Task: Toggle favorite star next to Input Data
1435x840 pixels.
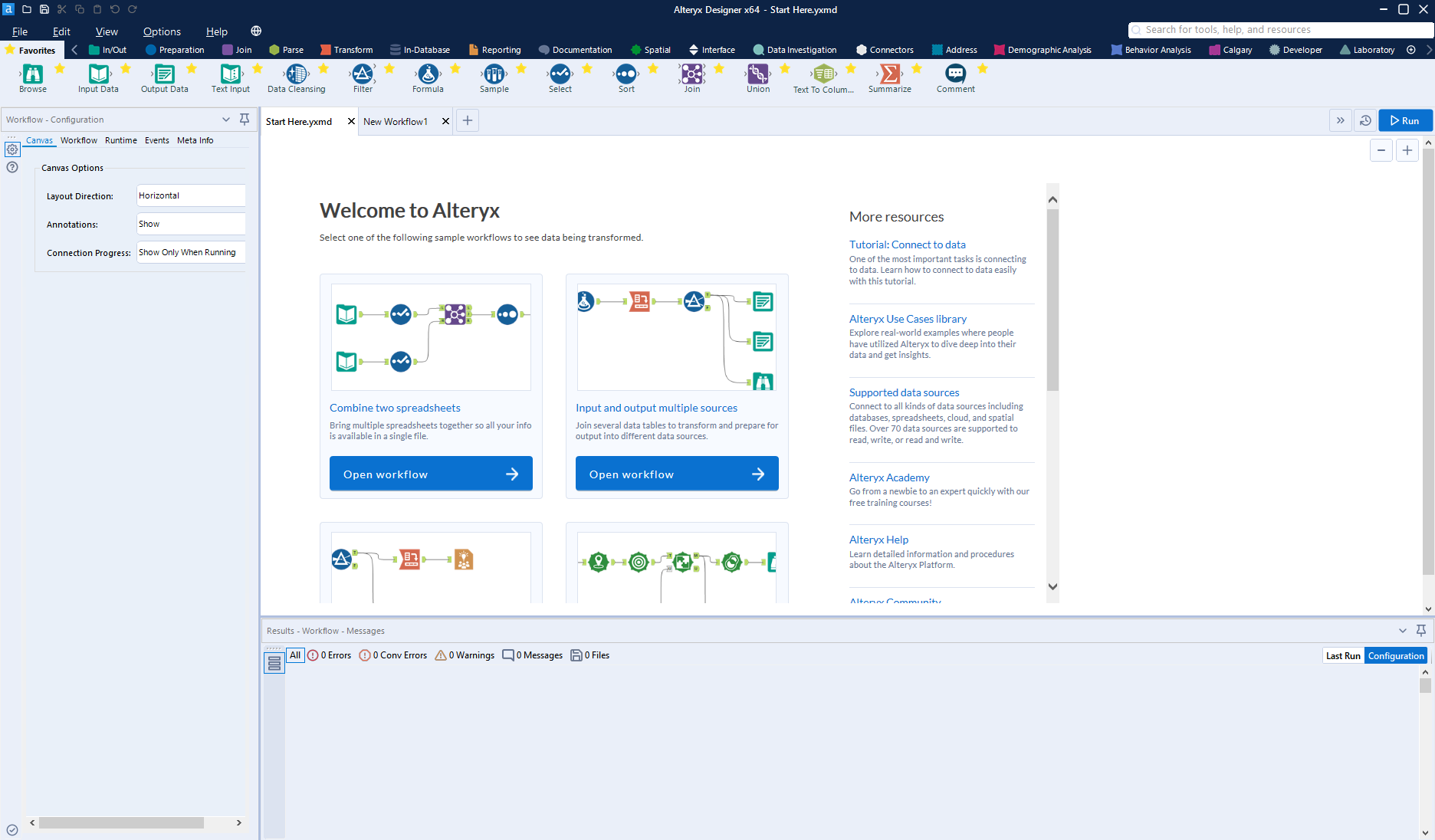Action: click(126, 69)
